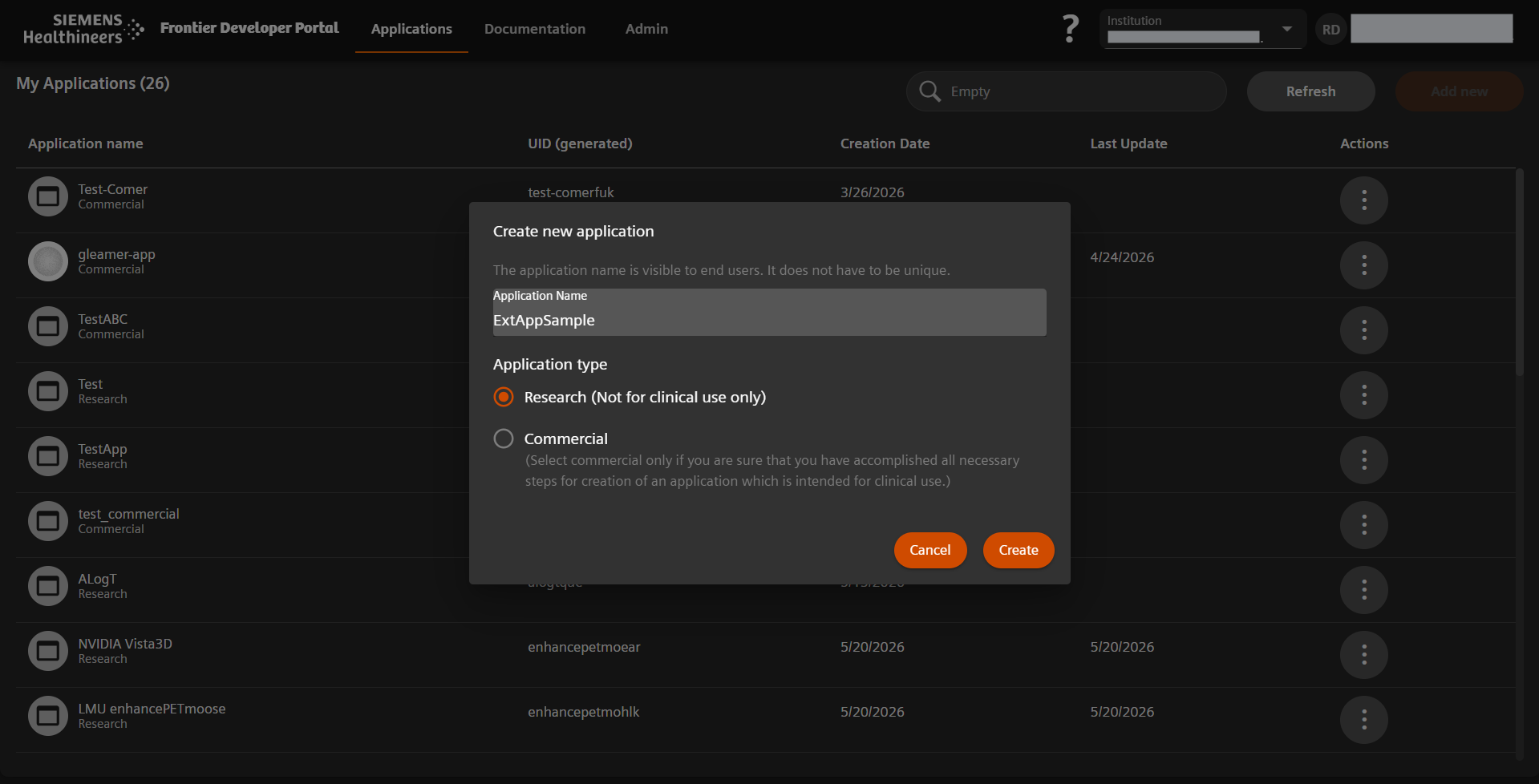Screen dimensions: 1539x784
Task: Click the applications search field
Action: click(1066, 91)
